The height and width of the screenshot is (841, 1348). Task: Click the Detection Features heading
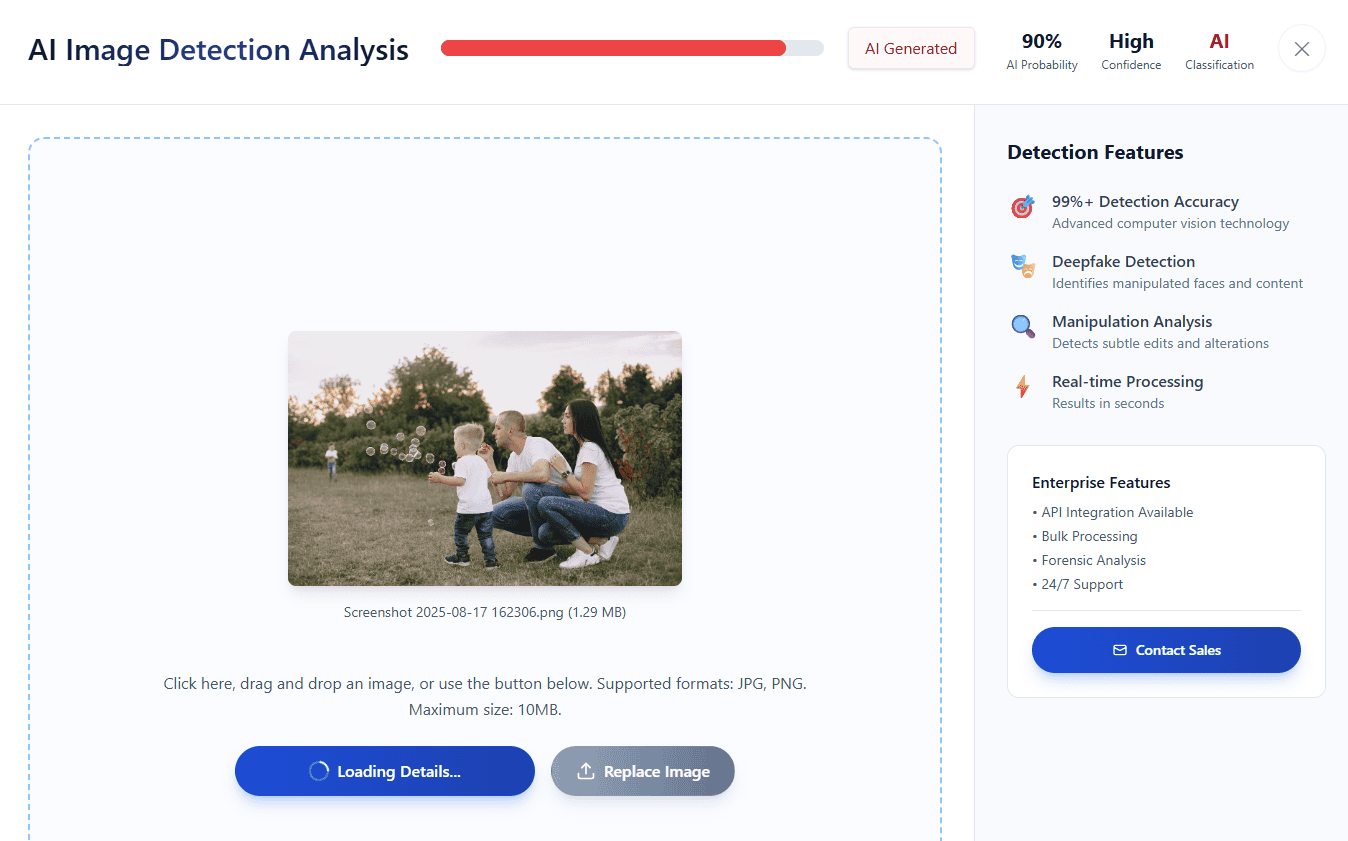[1095, 152]
